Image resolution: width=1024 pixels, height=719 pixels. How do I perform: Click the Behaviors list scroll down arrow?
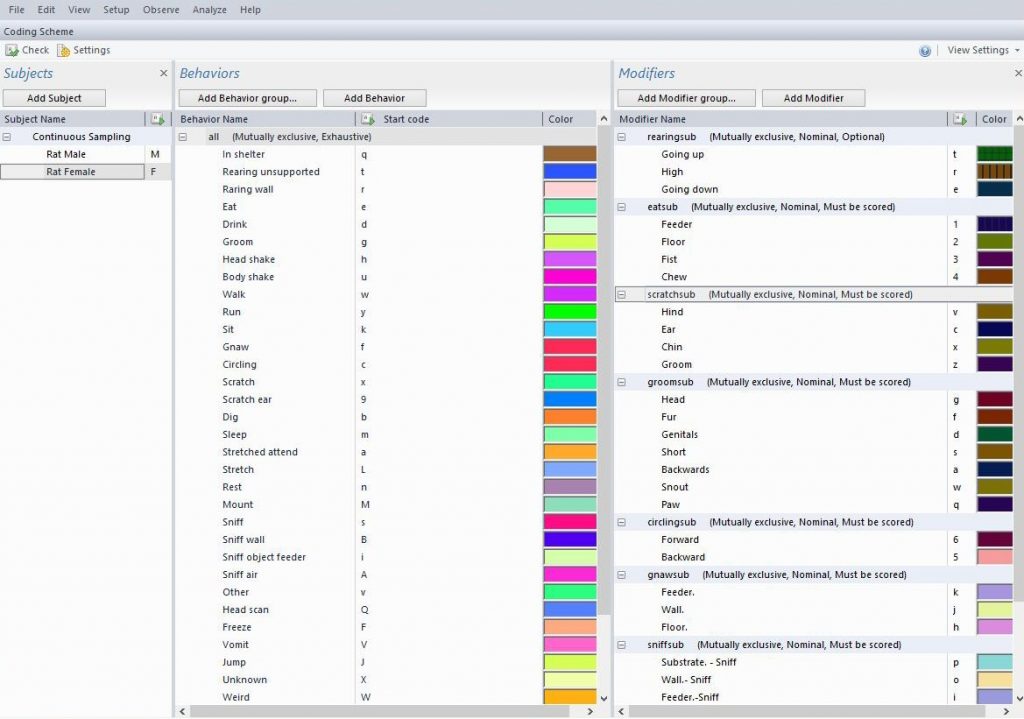point(603,698)
